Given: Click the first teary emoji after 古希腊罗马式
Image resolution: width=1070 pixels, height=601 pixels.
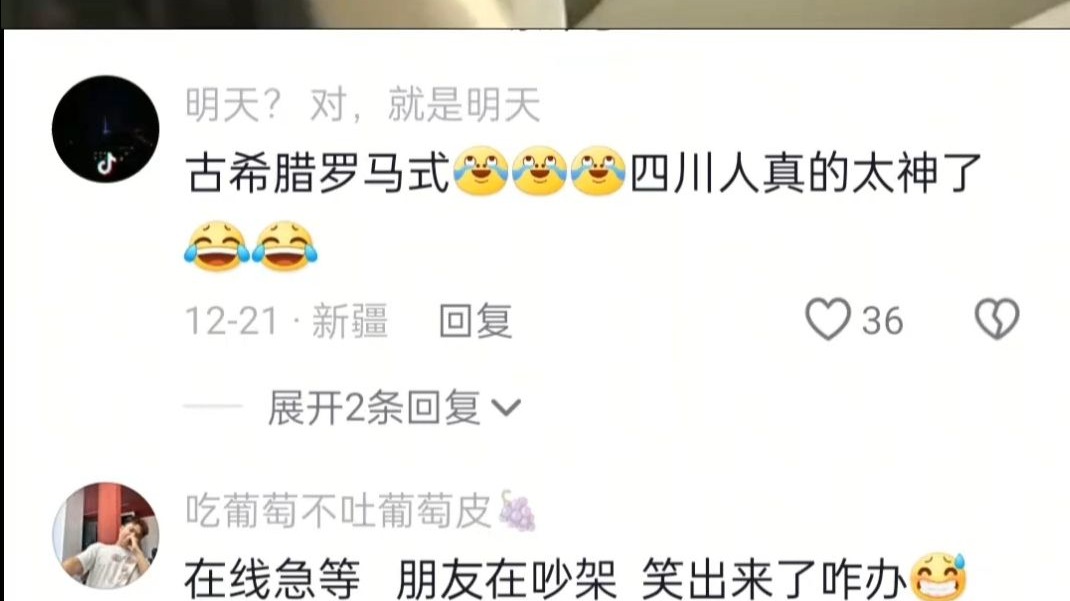Looking at the screenshot, I should click(480, 171).
